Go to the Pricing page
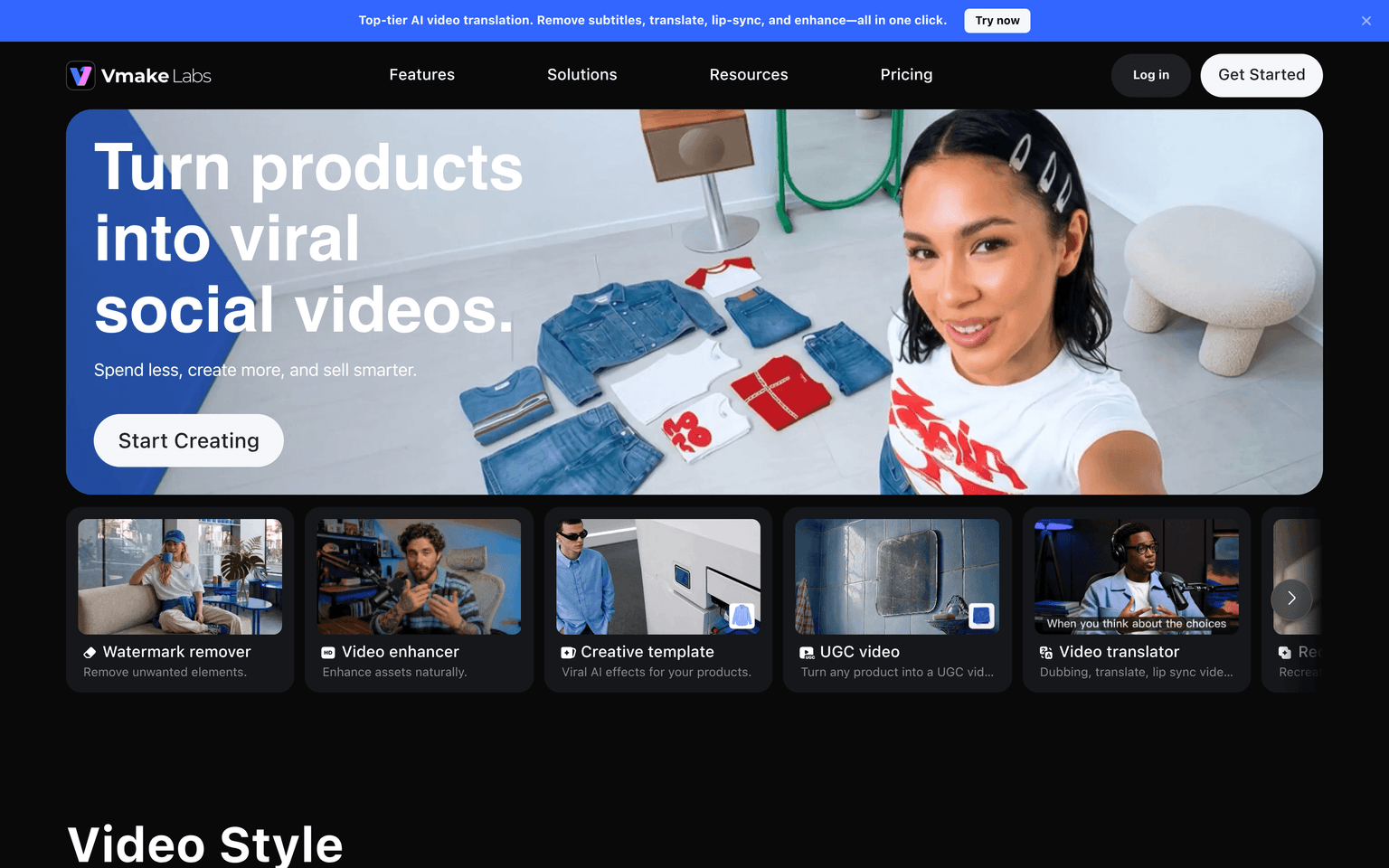 906,75
